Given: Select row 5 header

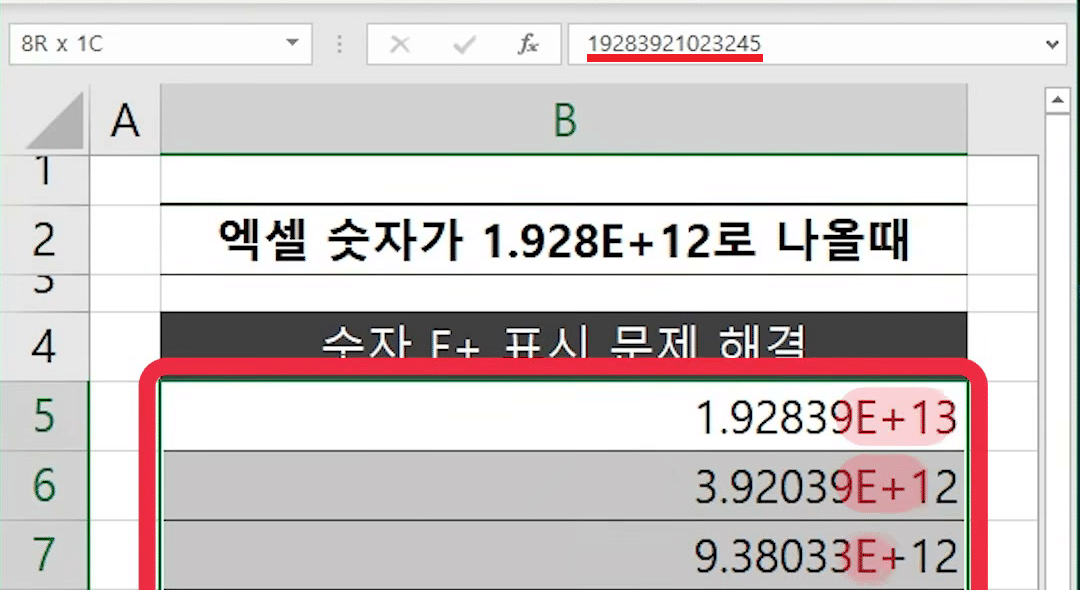Looking at the screenshot, I should point(44,416).
